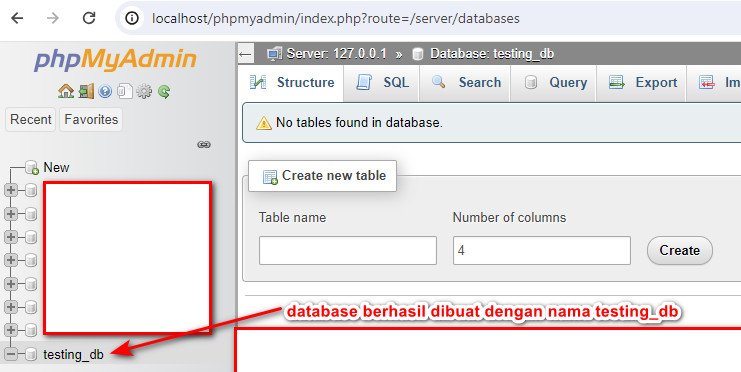This screenshot has width=741, height=372.
Task: Open navigation panel settings gear icon
Action: 144,91
